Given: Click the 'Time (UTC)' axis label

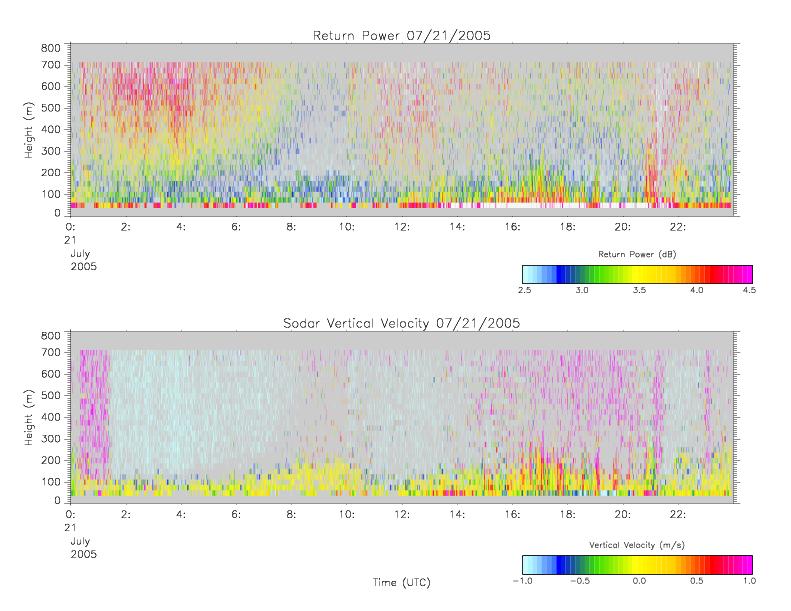Looking at the screenshot, I should pos(402,582).
